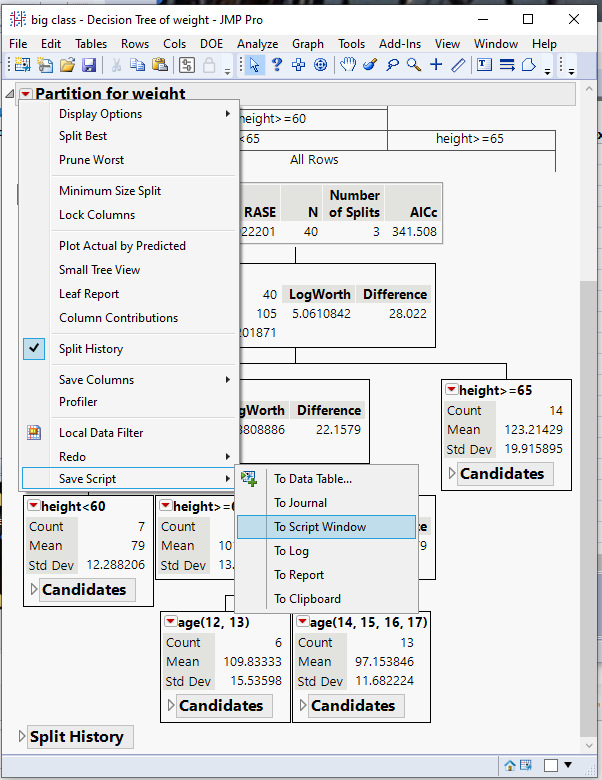Click the To Data Table plus icon
Screen dimensions: 602x780
[249, 479]
